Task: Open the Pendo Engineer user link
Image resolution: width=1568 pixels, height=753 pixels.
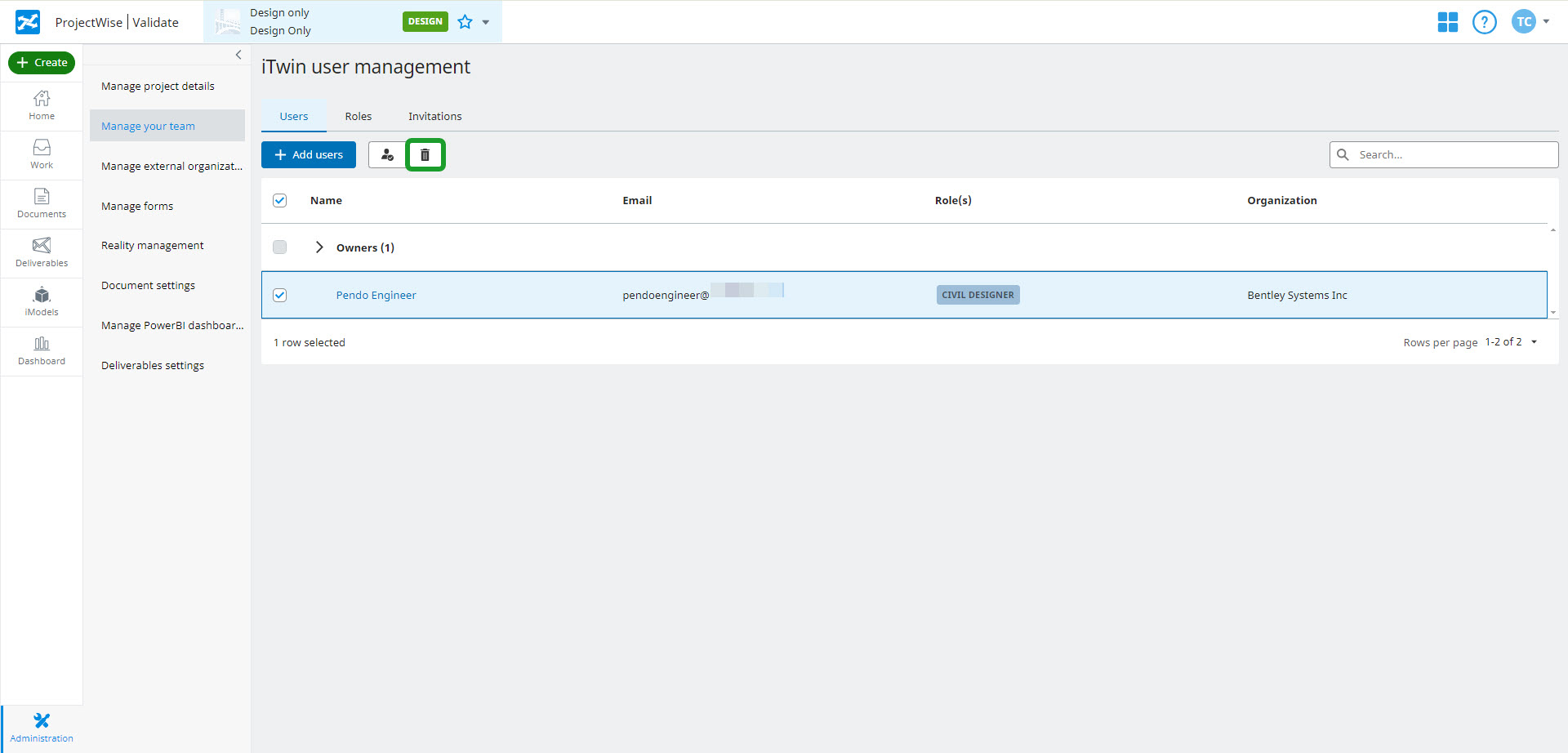Action: 376,295
